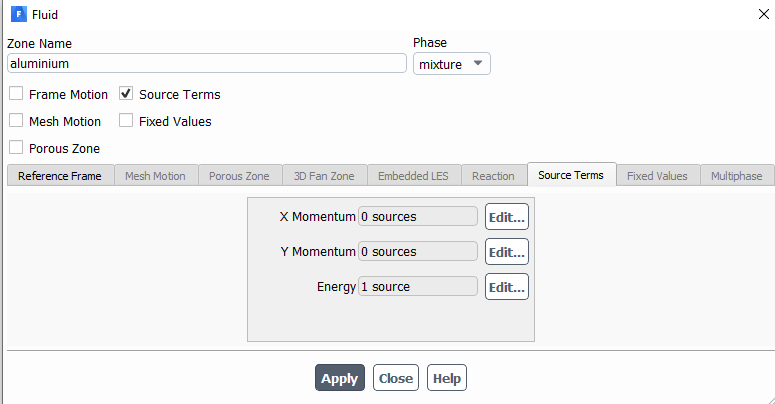This screenshot has height=404, width=775.
Task: Uncheck the Source Terms checkbox
Action: click(126, 95)
